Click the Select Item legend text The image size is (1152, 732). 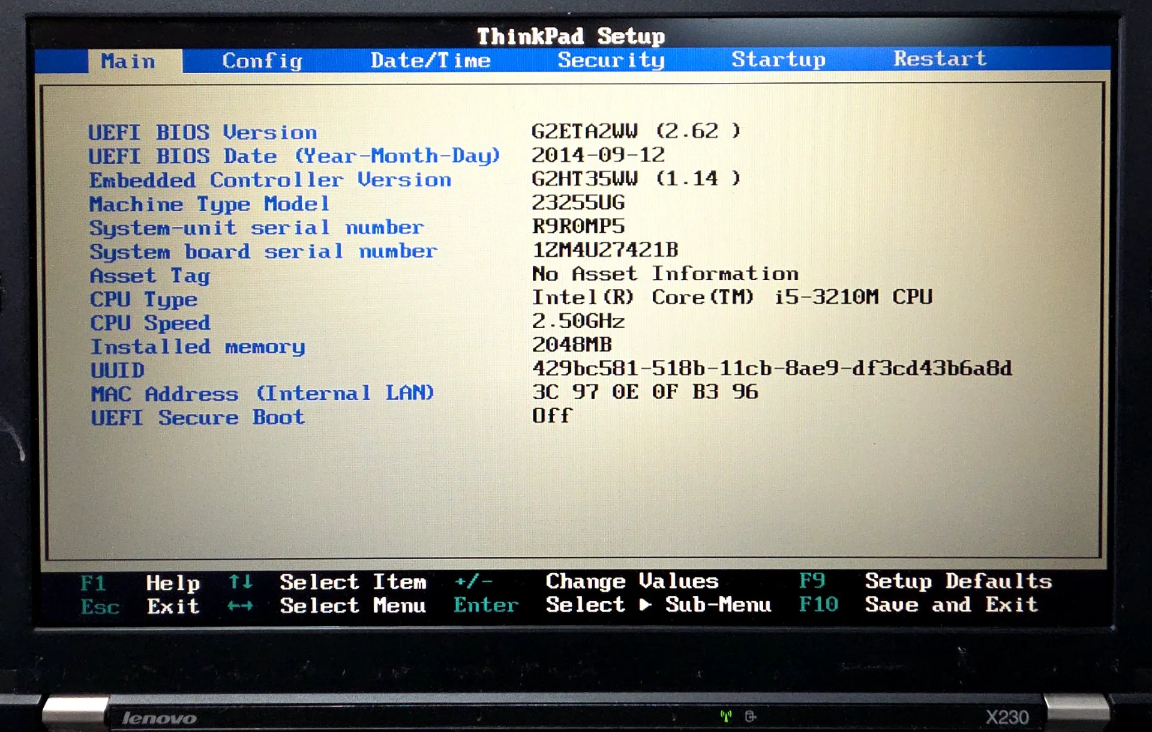tap(353, 582)
